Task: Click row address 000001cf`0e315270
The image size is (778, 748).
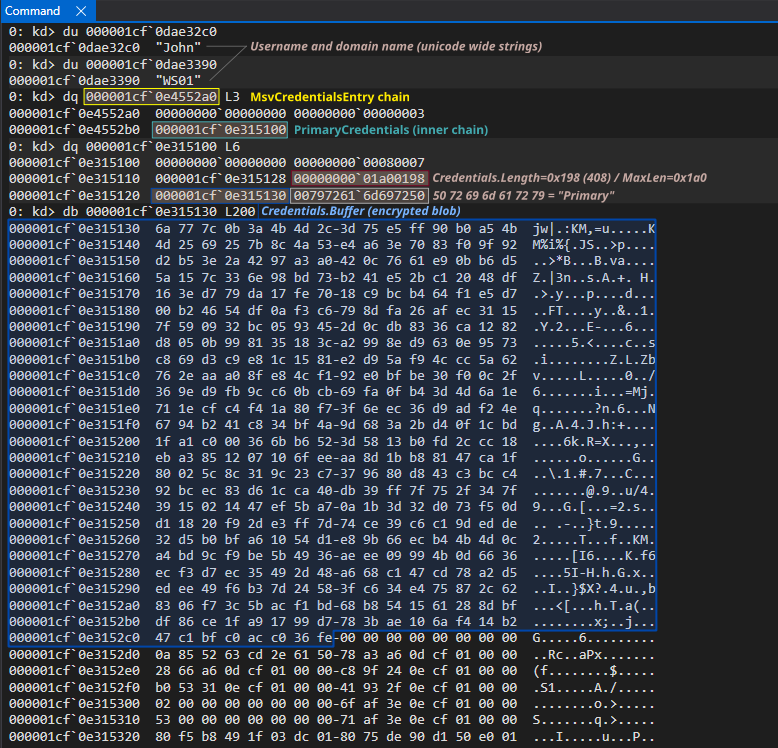Action: tap(74, 556)
